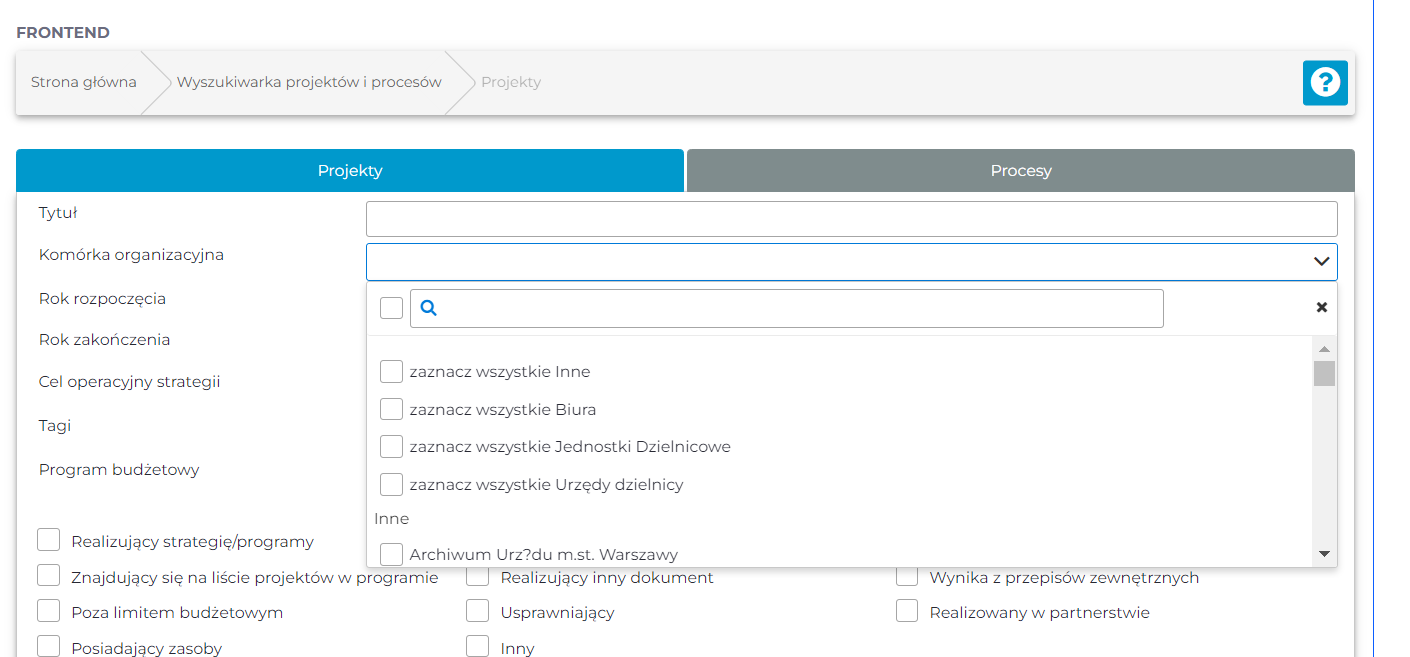The image size is (1410, 657).
Task: Go to Strona główna breadcrumb
Action: click(x=83, y=82)
